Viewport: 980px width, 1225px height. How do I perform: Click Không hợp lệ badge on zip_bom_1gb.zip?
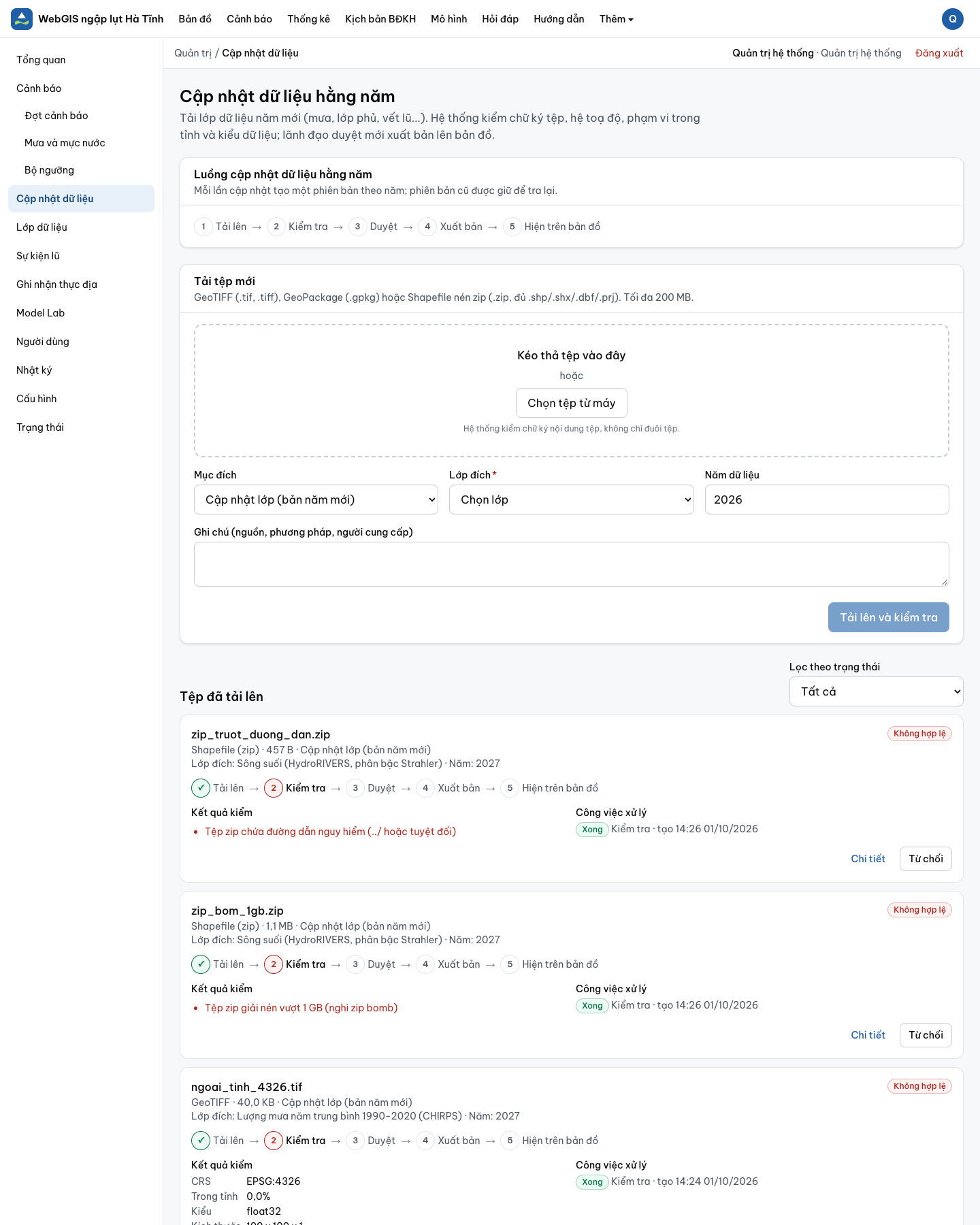point(919,910)
